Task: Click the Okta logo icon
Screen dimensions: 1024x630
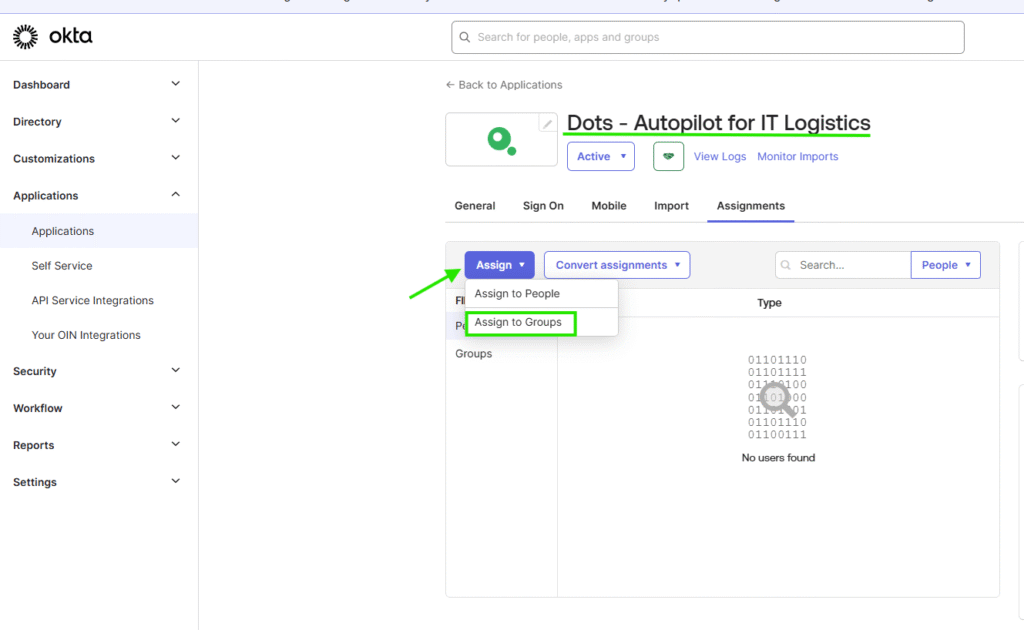Action: (25, 38)
